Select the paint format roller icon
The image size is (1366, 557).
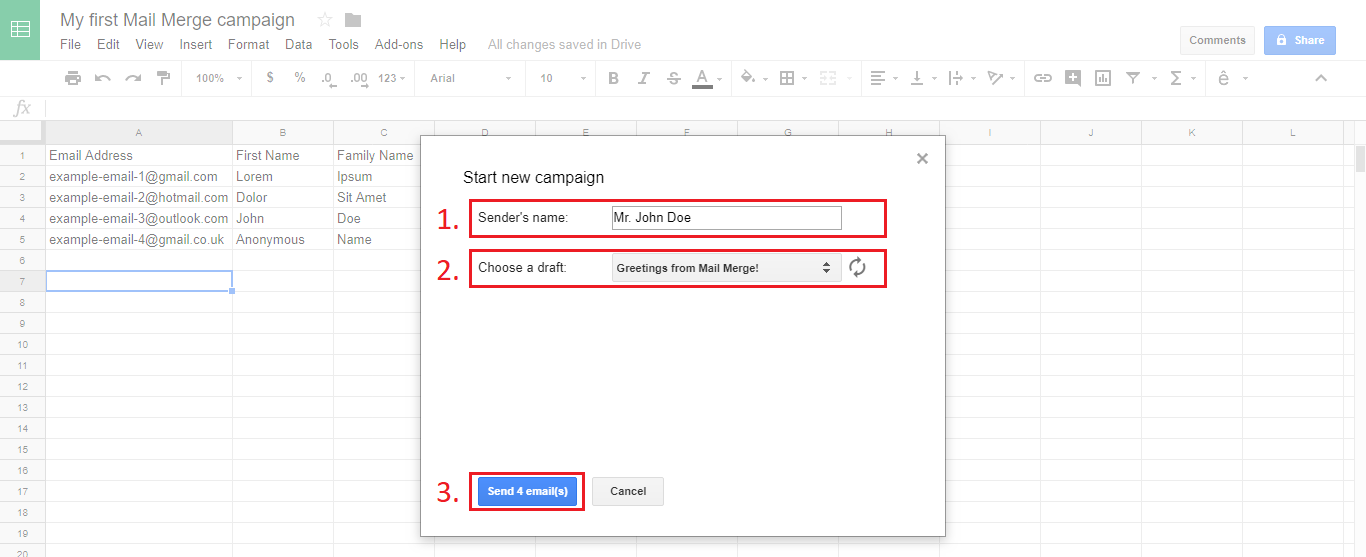tap(163, 78)
